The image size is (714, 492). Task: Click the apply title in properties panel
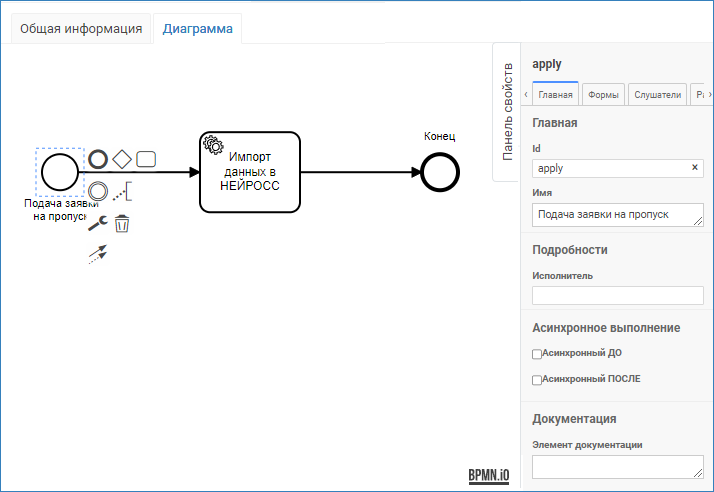pos(547,64)
